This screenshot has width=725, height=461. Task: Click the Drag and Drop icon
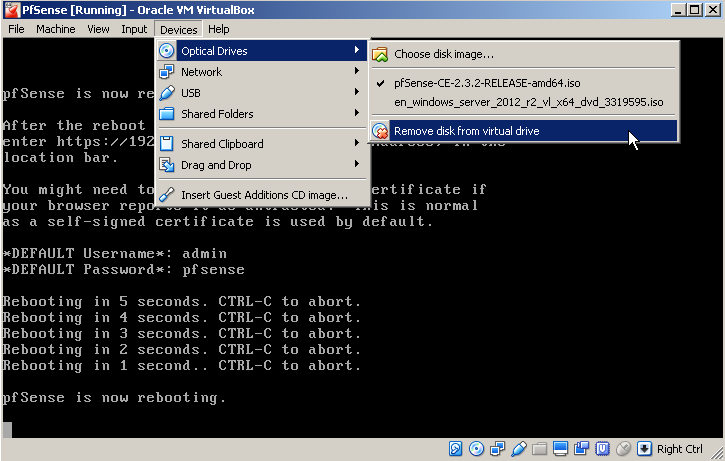(x=166, y=165)
